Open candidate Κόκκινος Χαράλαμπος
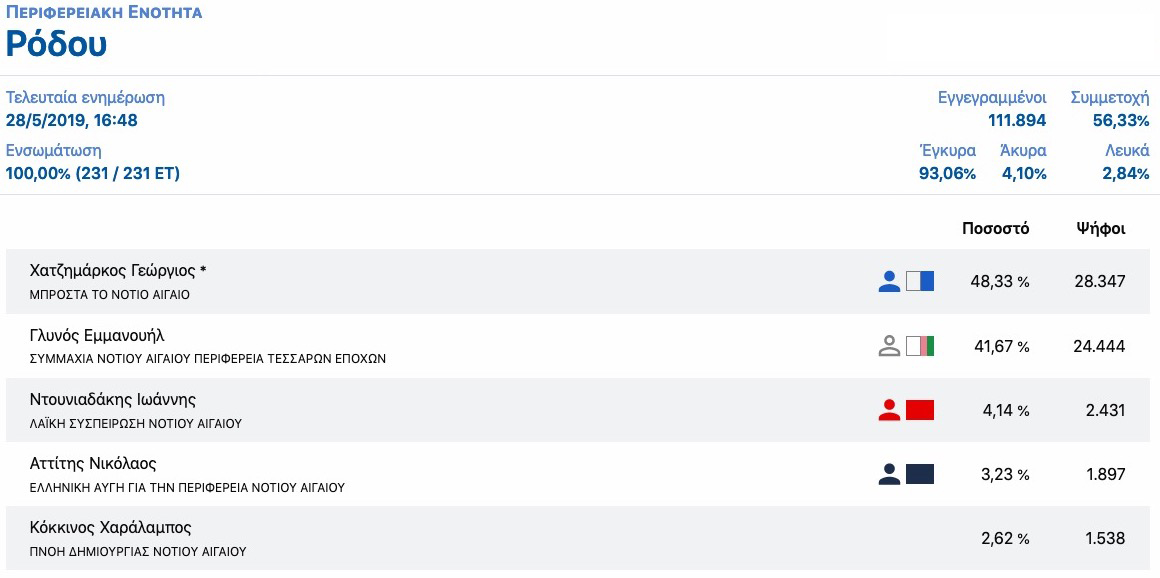 tap(111, 527)
